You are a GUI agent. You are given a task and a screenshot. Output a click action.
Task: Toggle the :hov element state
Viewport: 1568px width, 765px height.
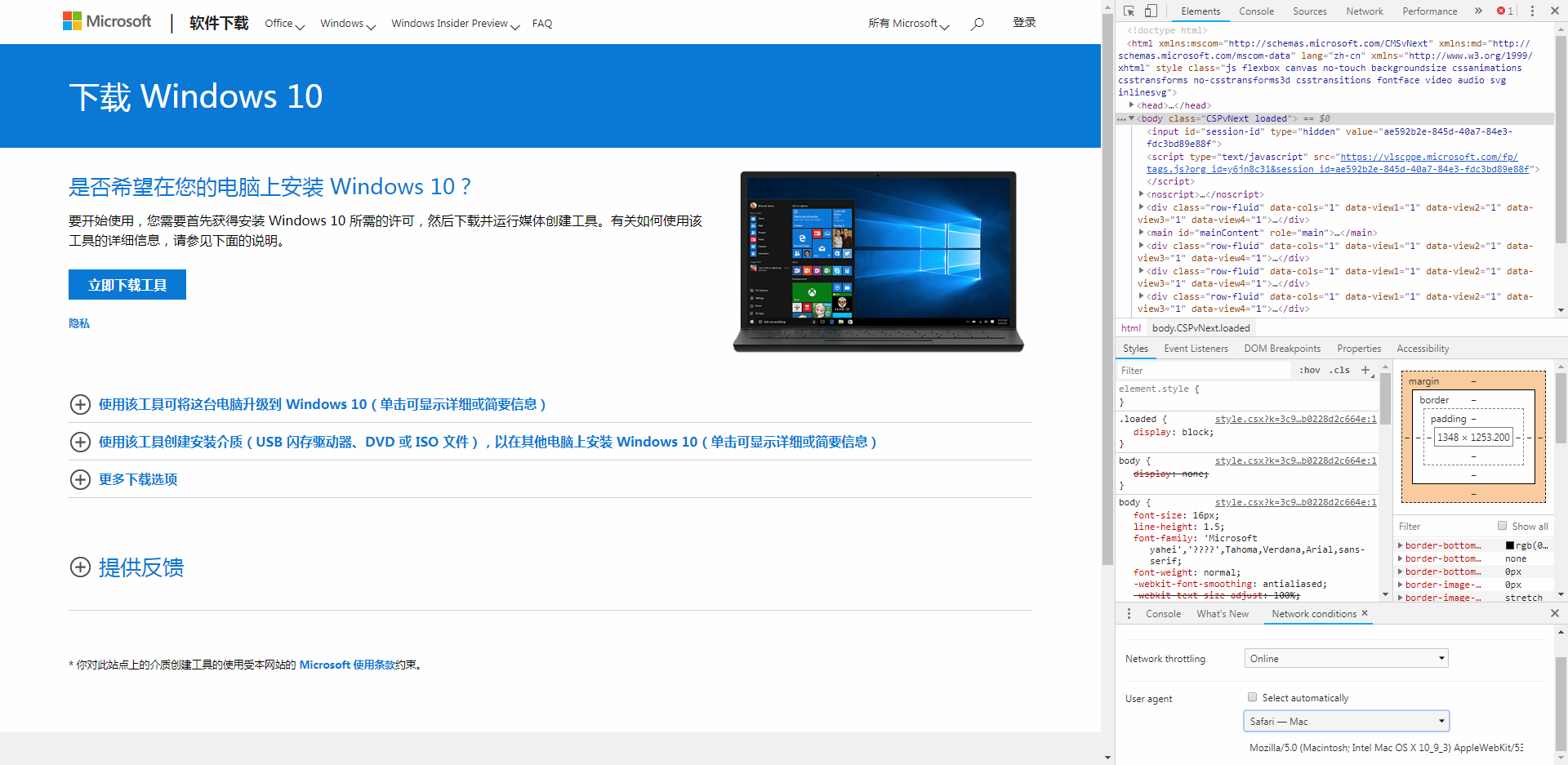tap(1310, 370)
